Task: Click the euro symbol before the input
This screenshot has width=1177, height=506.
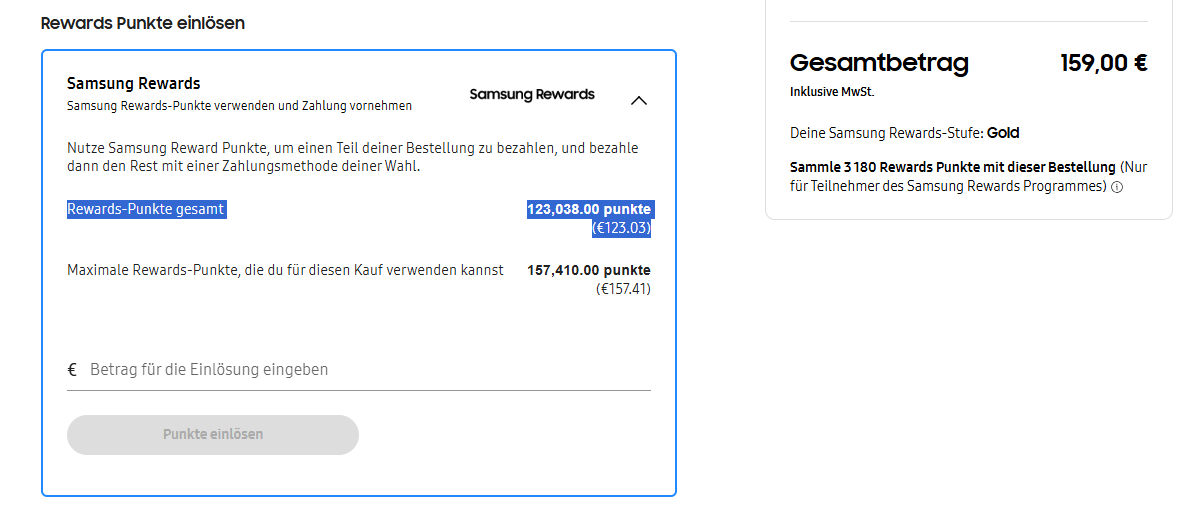Action: point(72,370)
